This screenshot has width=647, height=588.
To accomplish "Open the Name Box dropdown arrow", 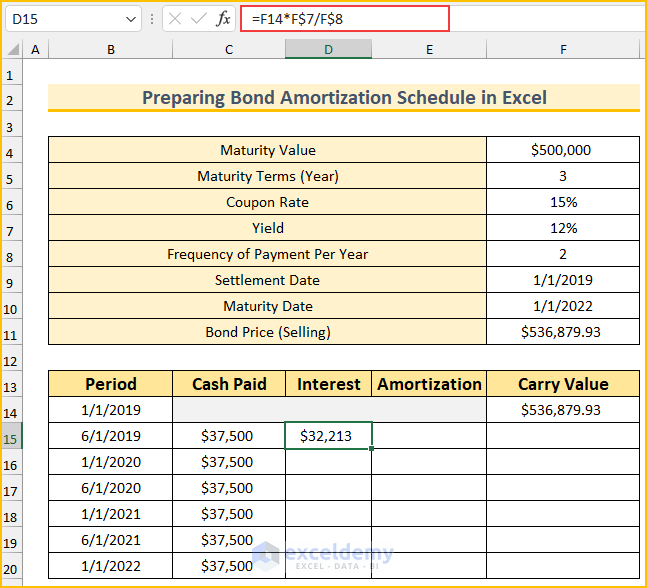I will click(133, 19).
